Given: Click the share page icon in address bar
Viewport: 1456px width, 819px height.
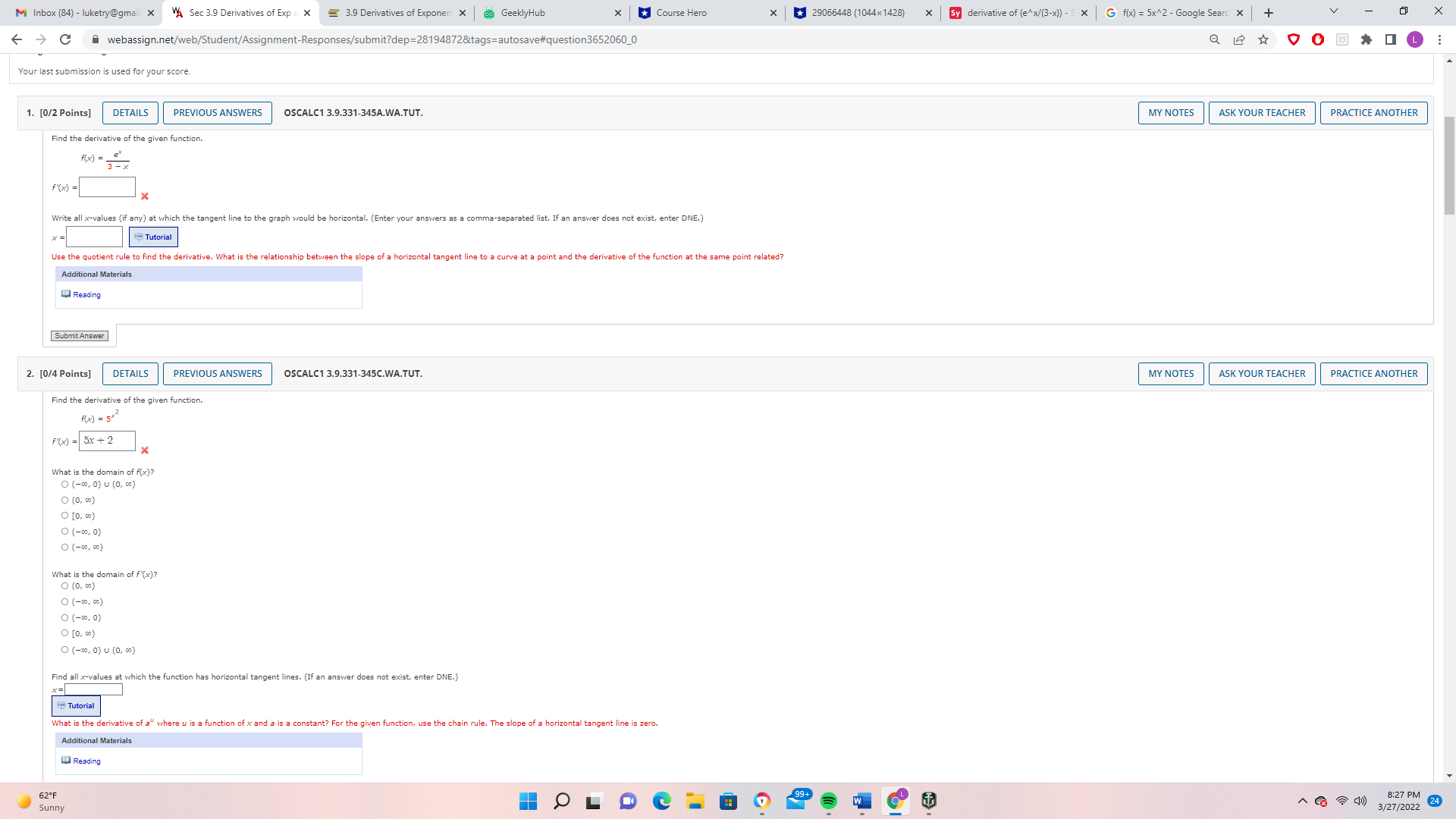Looking at the screenshot, I should click(x=1239, y=39).
